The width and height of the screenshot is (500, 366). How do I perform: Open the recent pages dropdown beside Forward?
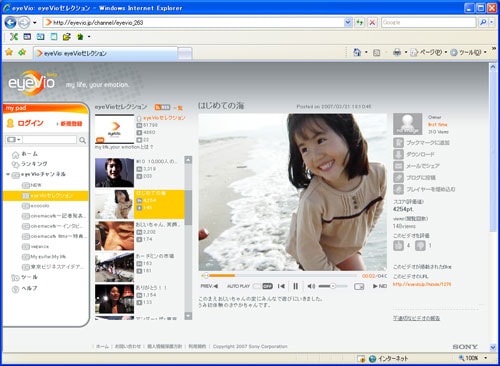click(x=35, y=23)
